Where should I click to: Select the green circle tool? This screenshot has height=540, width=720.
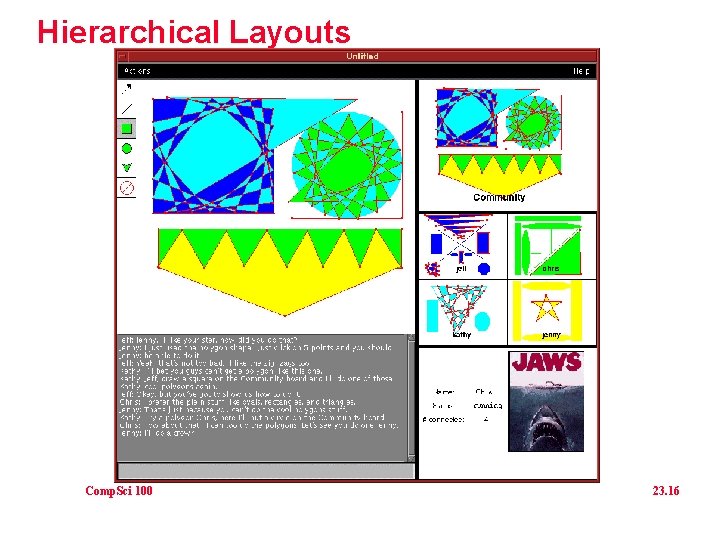(x=127, y=148)
